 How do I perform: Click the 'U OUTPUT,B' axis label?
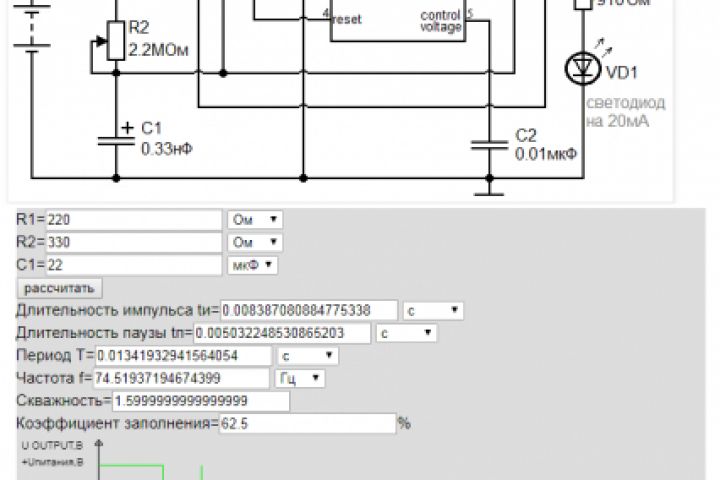click(52, 446)
